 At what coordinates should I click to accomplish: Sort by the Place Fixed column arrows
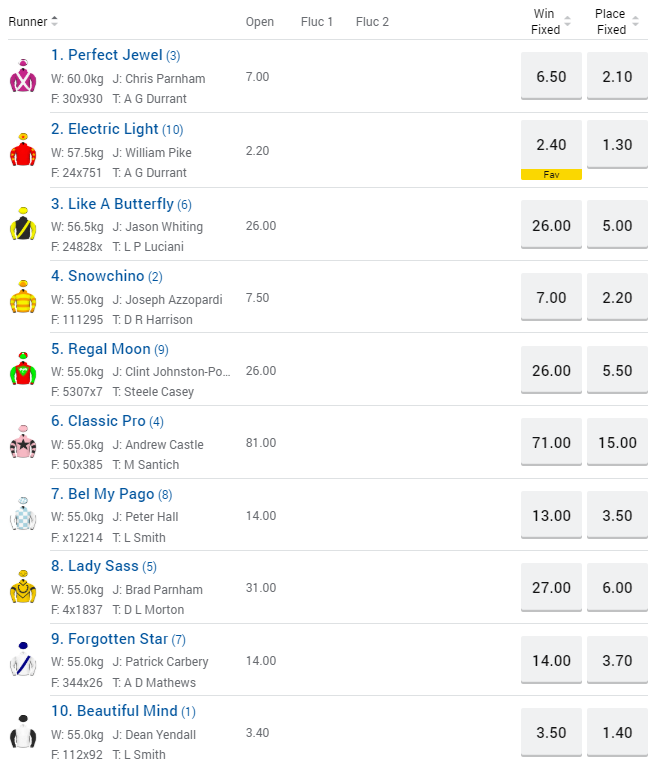(x=634, y=22)
